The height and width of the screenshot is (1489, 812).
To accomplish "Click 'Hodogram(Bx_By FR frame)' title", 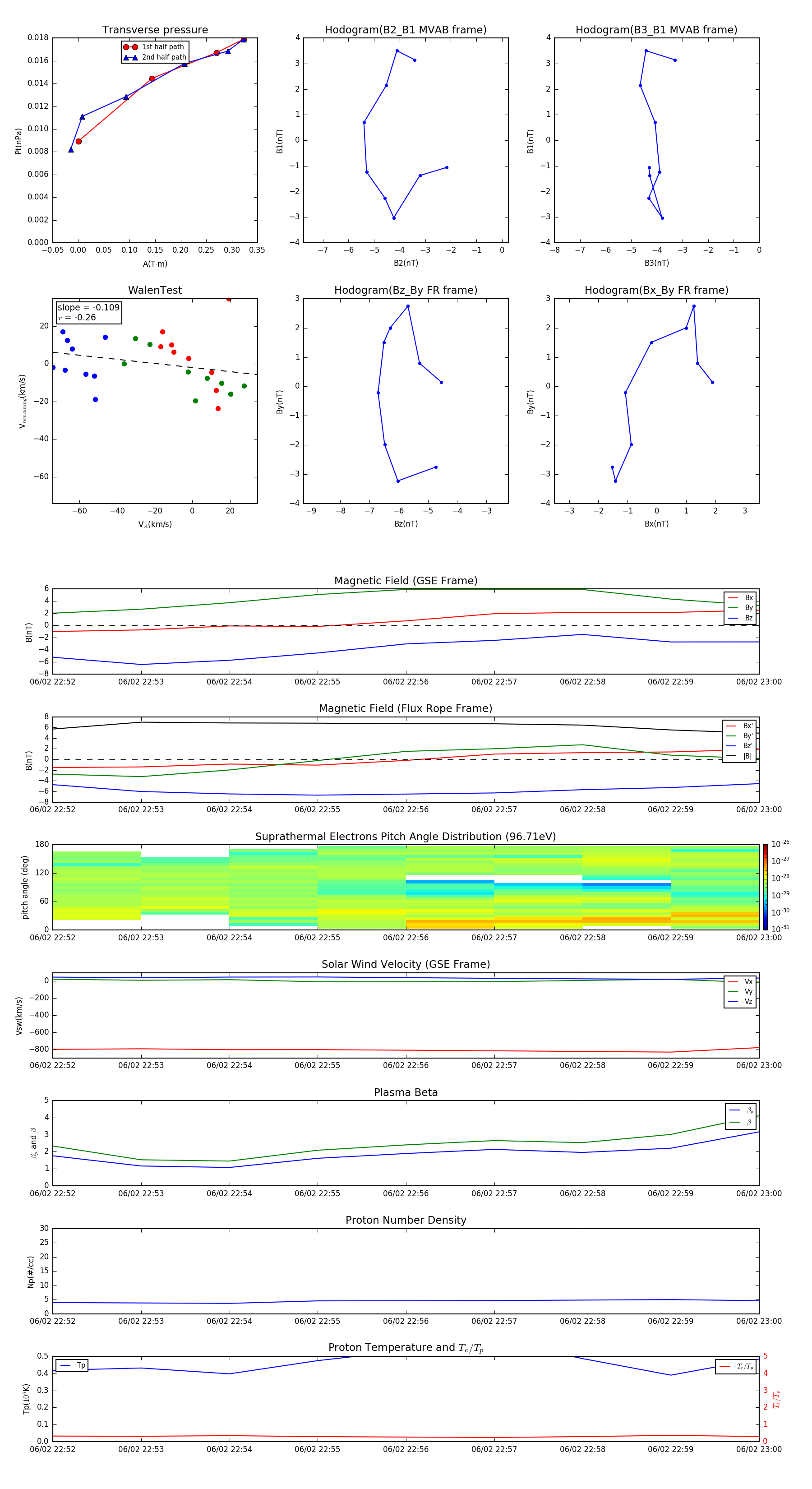I will tap(656, 290).
